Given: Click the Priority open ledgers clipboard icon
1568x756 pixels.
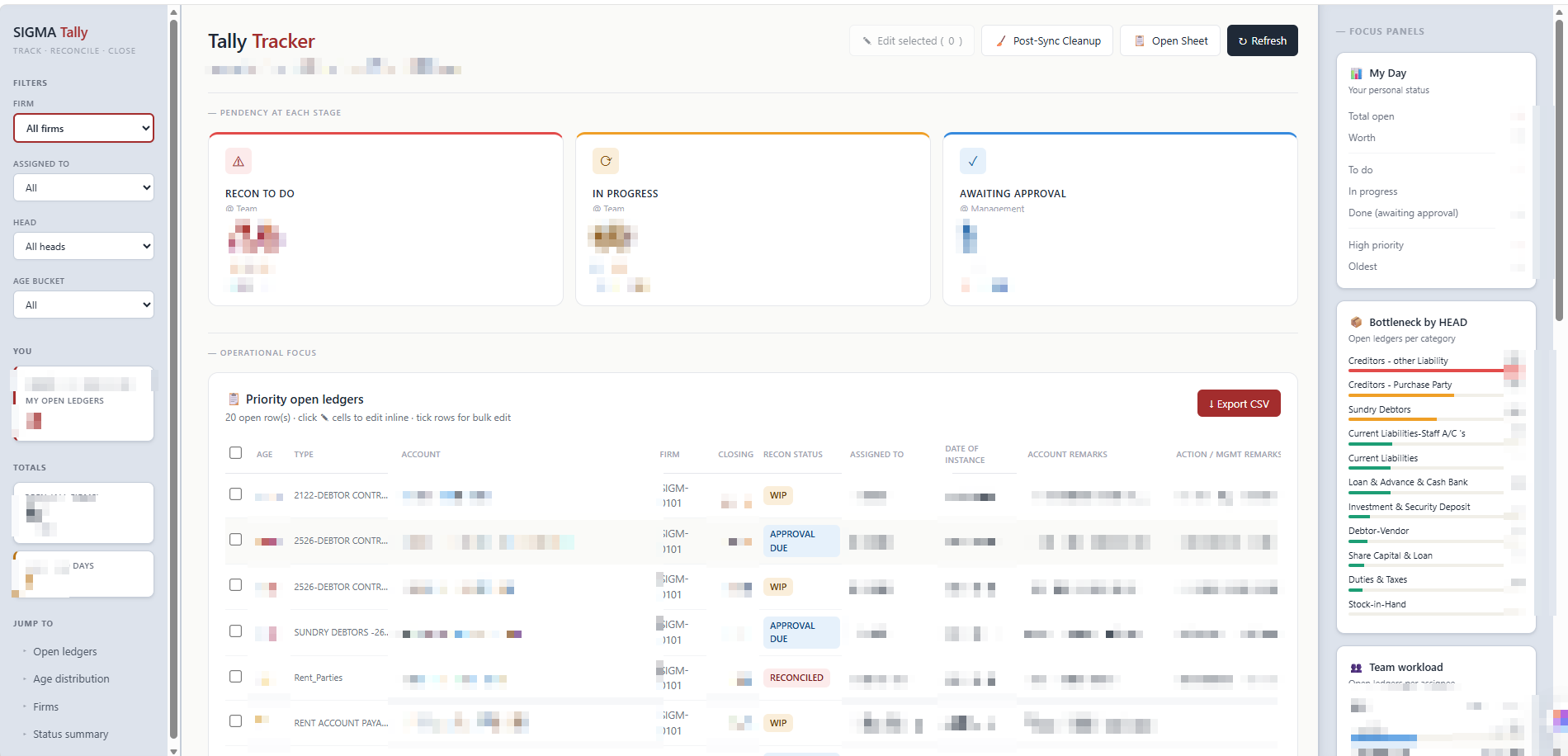Looking at the screenshot, I should 234,399.
